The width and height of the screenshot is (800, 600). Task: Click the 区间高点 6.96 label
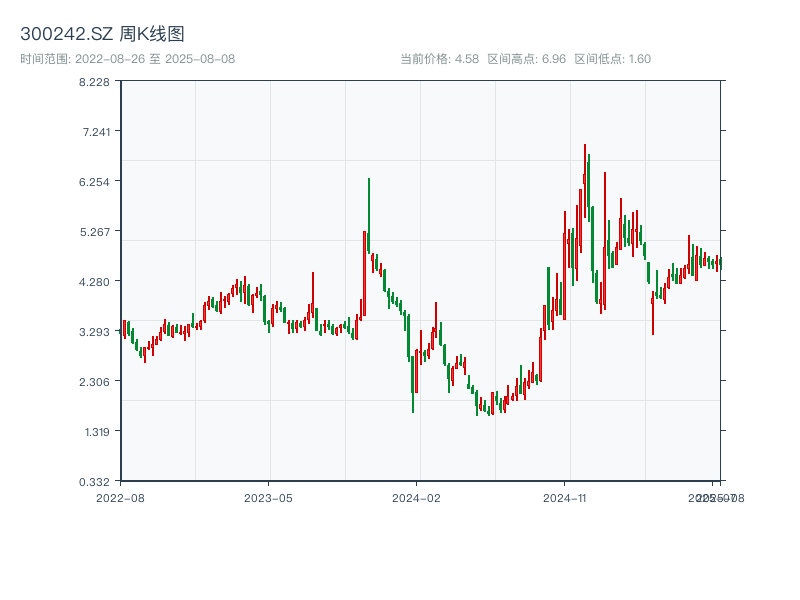pyautogui.click(x=526, y=59)
